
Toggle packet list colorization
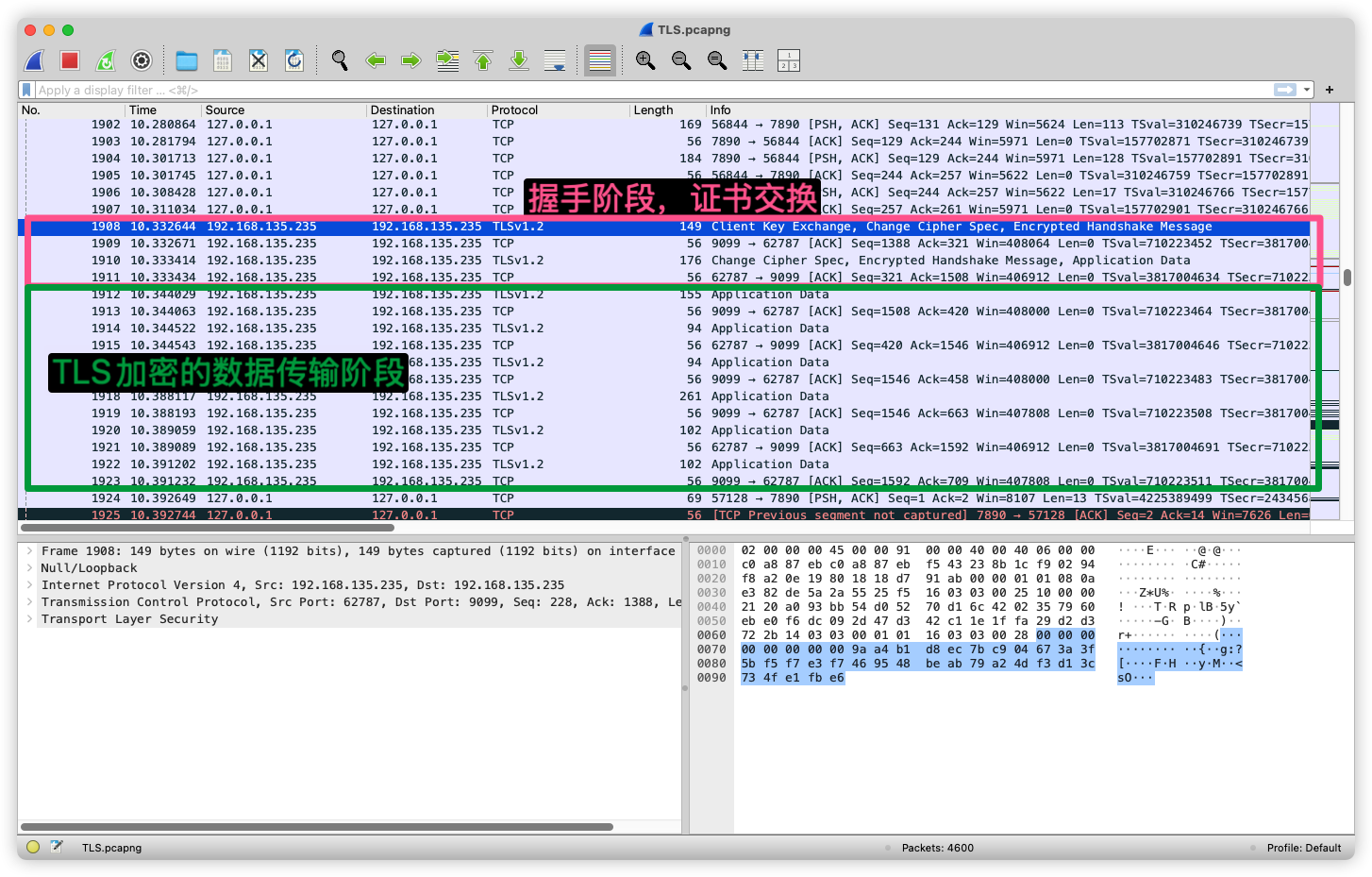point(600,61)
